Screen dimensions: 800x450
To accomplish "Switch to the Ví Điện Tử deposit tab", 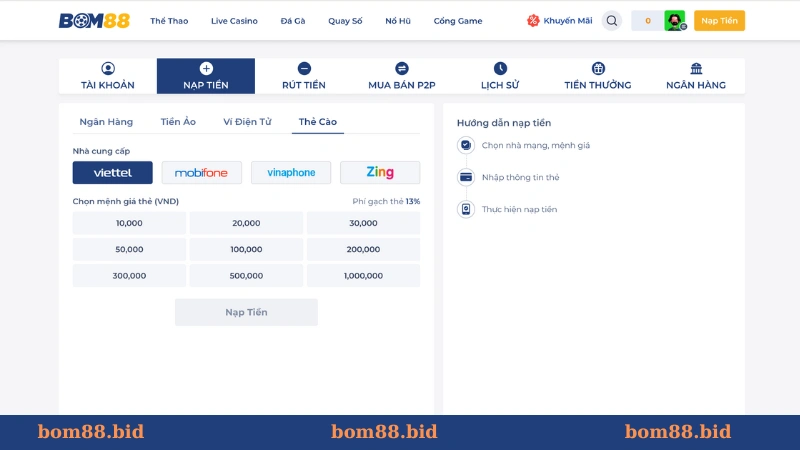I will coord(247,122).
